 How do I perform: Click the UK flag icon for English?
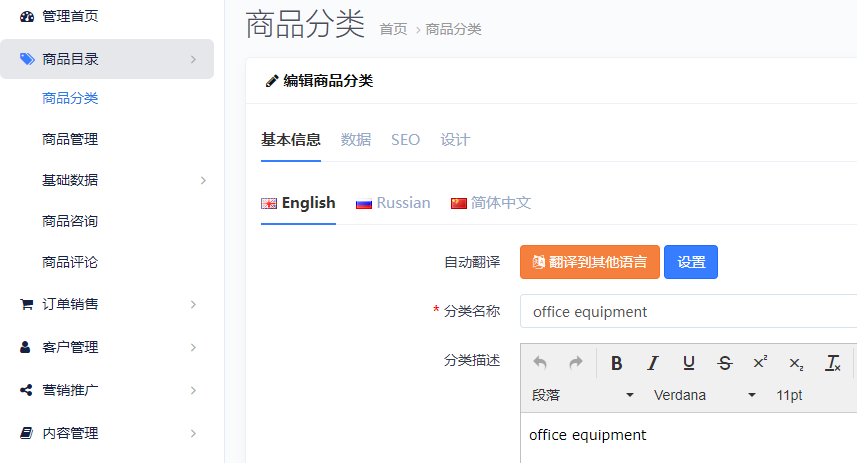(x=269, y=203)
